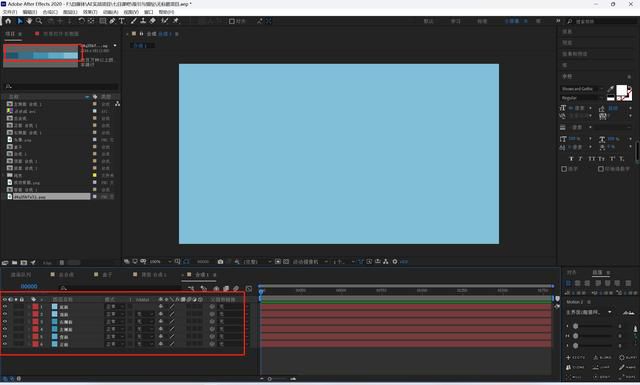Viewport: 640px width, 385px height.
Task: Open the Composition menu
Action: coord(50,12)
